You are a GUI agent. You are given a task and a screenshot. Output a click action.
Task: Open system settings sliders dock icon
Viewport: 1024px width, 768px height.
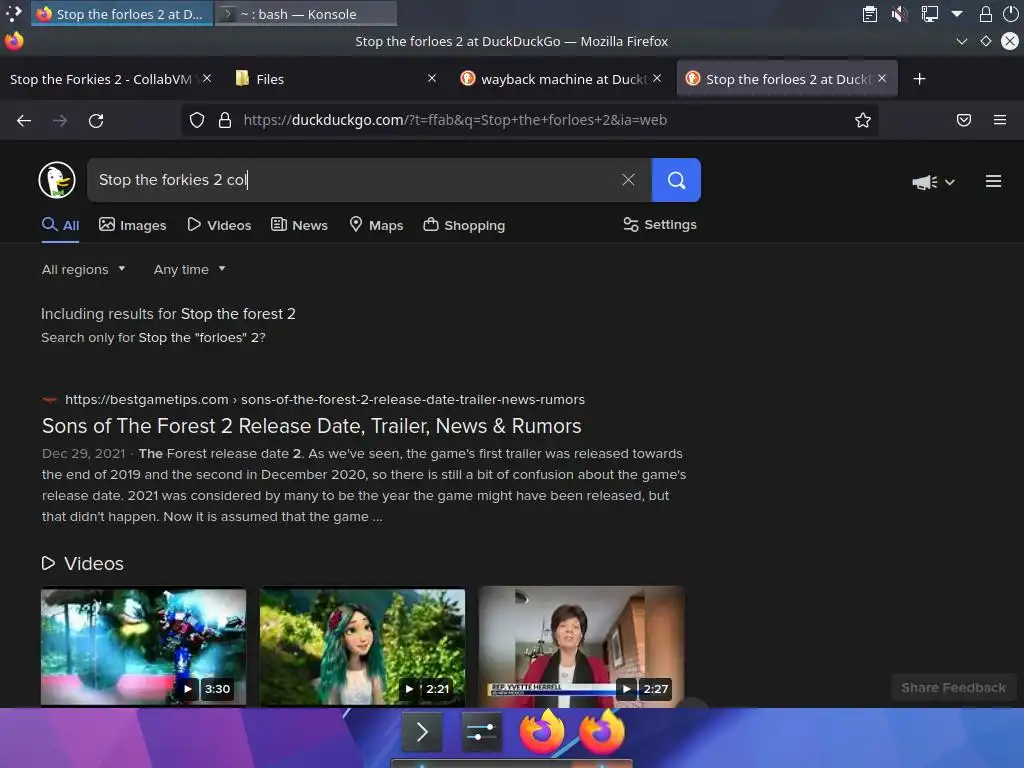pos(482,732)
